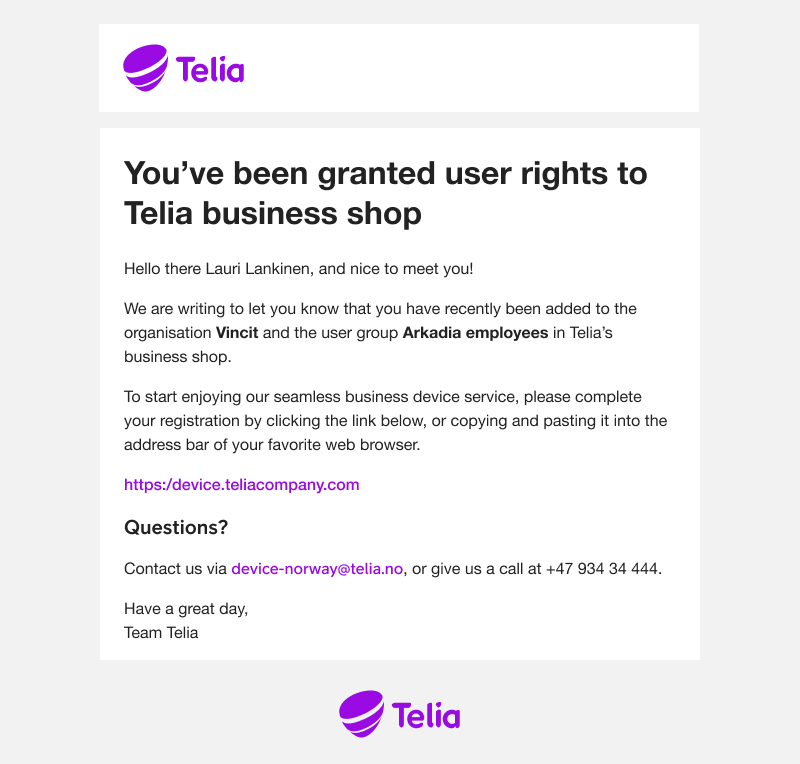
Task: Click the Contact us via text
Action: [x=176, y=569]
